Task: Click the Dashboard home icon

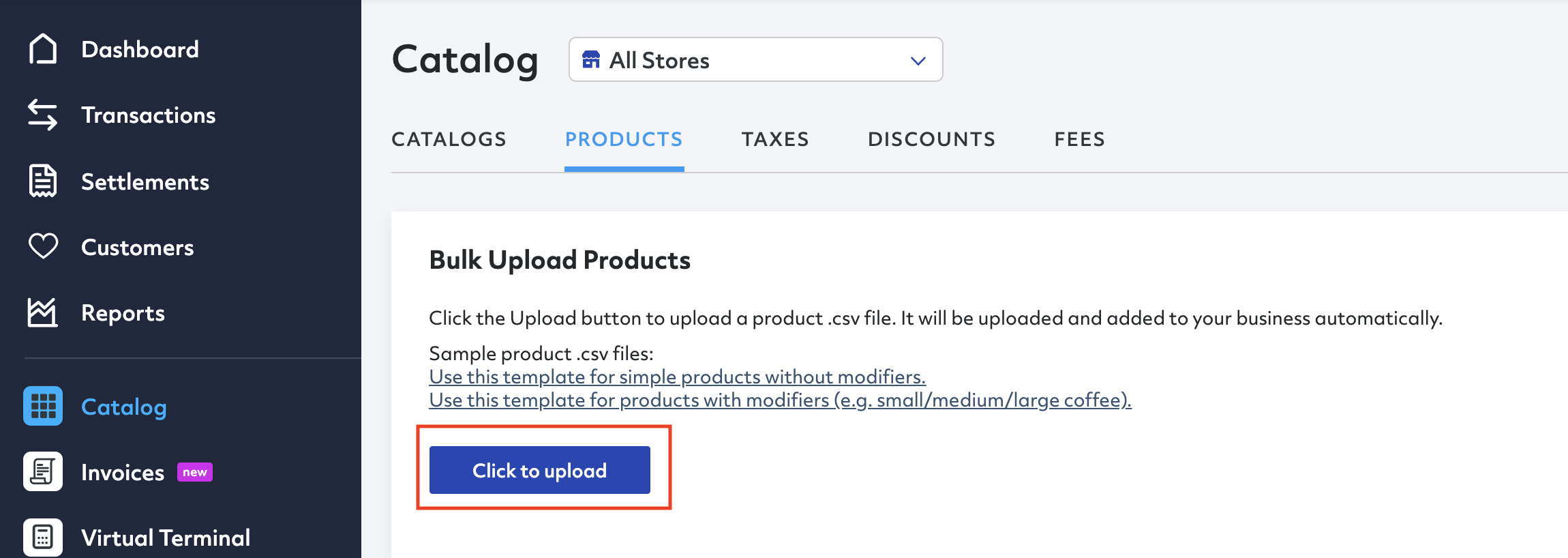Action: [43, 49]
